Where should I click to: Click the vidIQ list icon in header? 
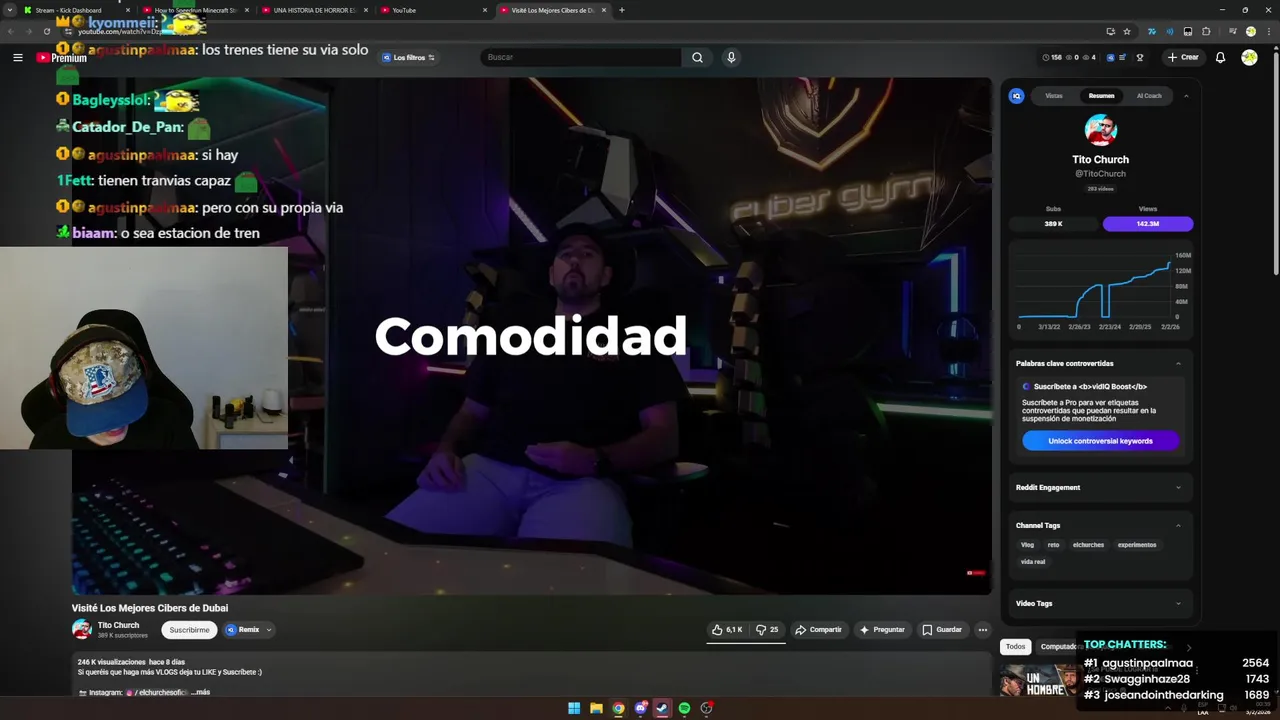pos(1123,58)
